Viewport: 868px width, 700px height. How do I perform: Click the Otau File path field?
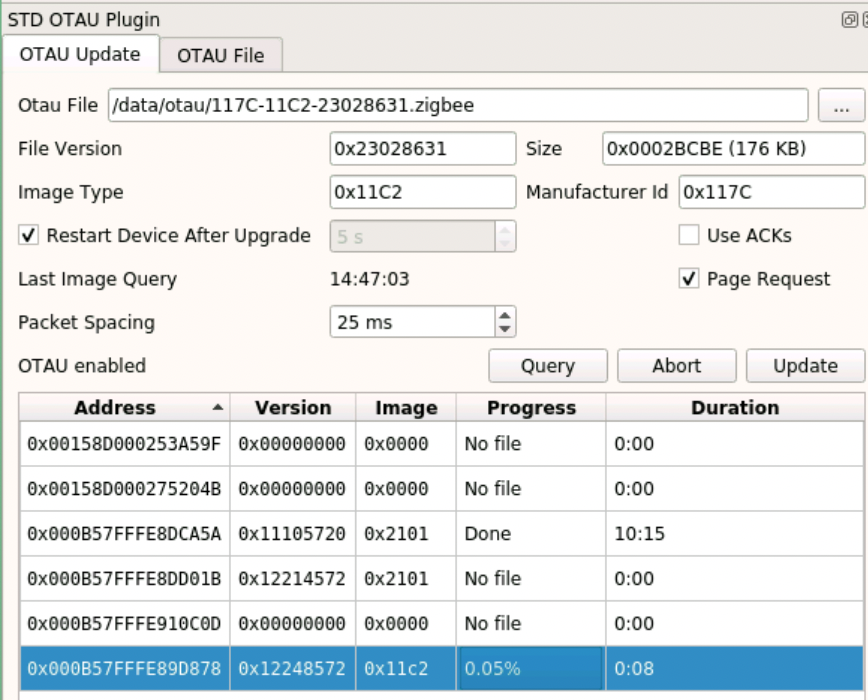[x=458, y=105]
